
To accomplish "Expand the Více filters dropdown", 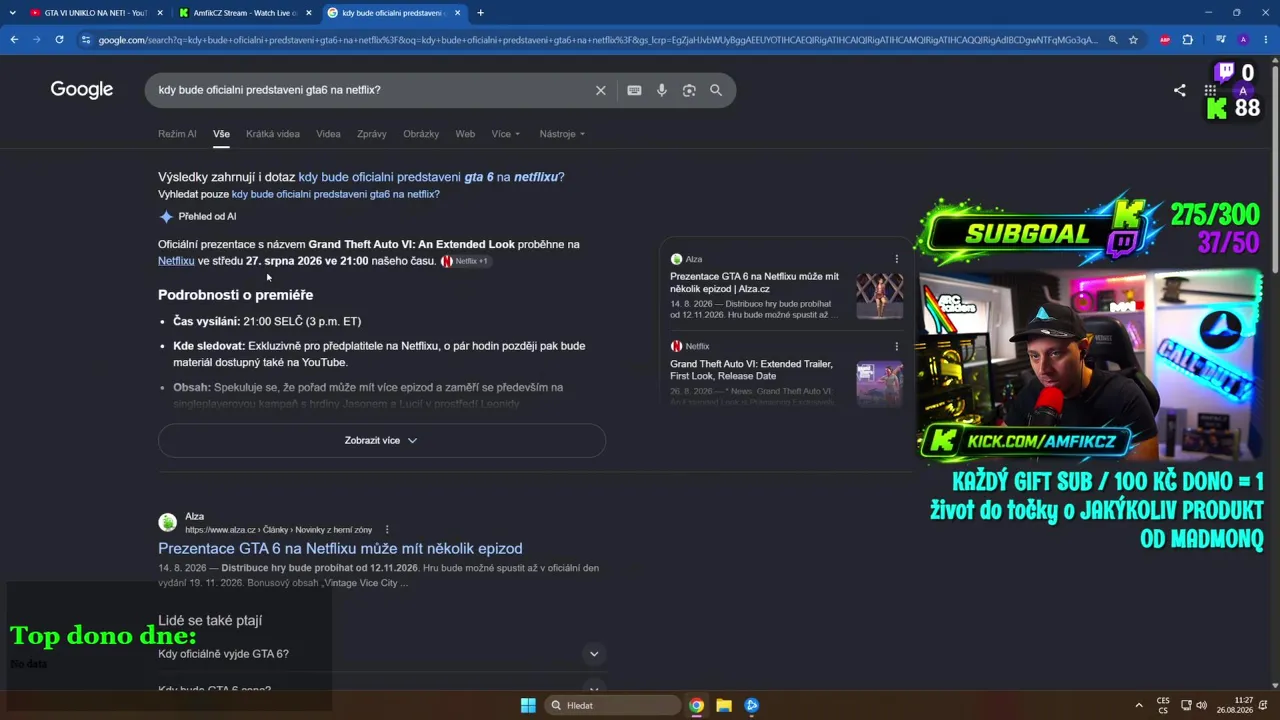I will 504,134.
